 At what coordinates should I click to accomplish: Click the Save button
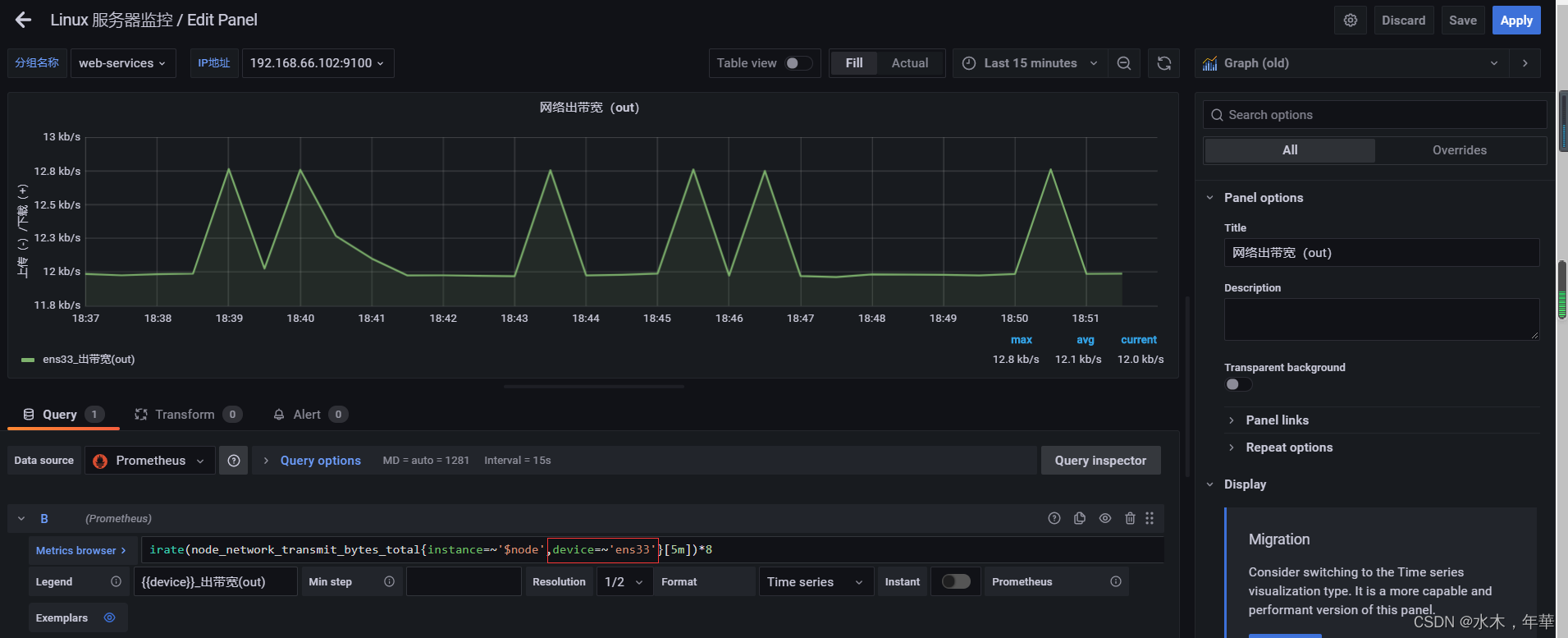(x=1463, y=21)
